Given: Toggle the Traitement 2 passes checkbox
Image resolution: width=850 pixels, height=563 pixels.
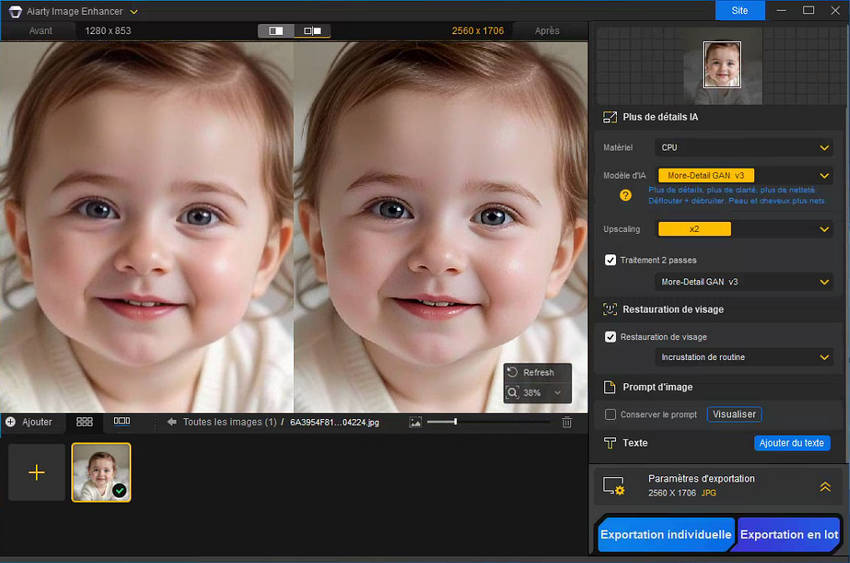Looking at the screenshot, I should [610, 260].
